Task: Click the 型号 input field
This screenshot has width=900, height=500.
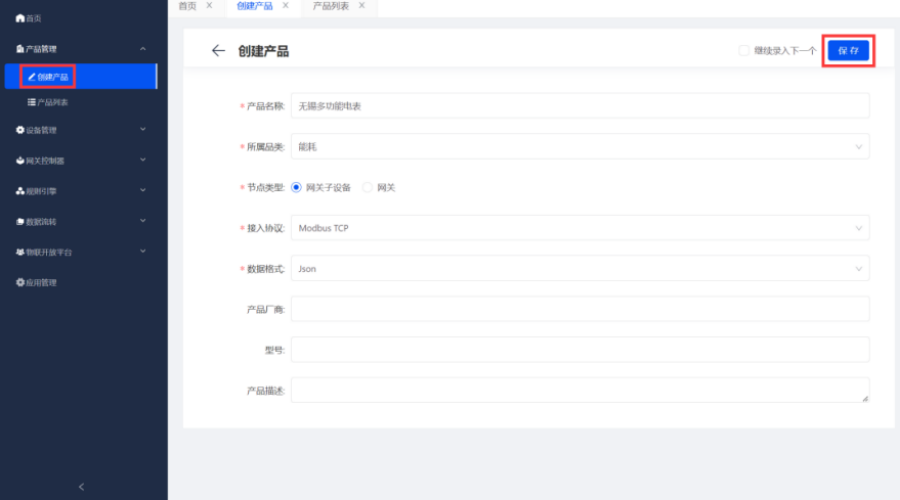Action: [580, 350]
